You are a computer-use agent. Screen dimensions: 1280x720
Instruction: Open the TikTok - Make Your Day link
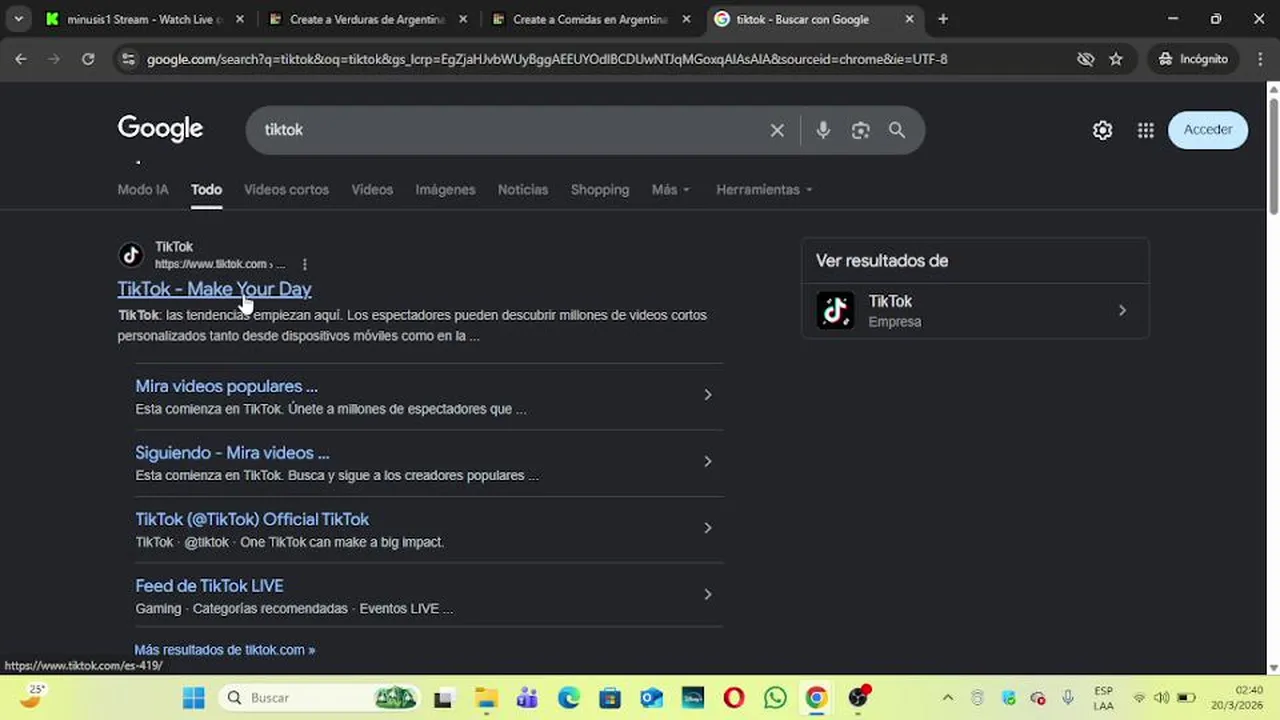click(214, 289)
